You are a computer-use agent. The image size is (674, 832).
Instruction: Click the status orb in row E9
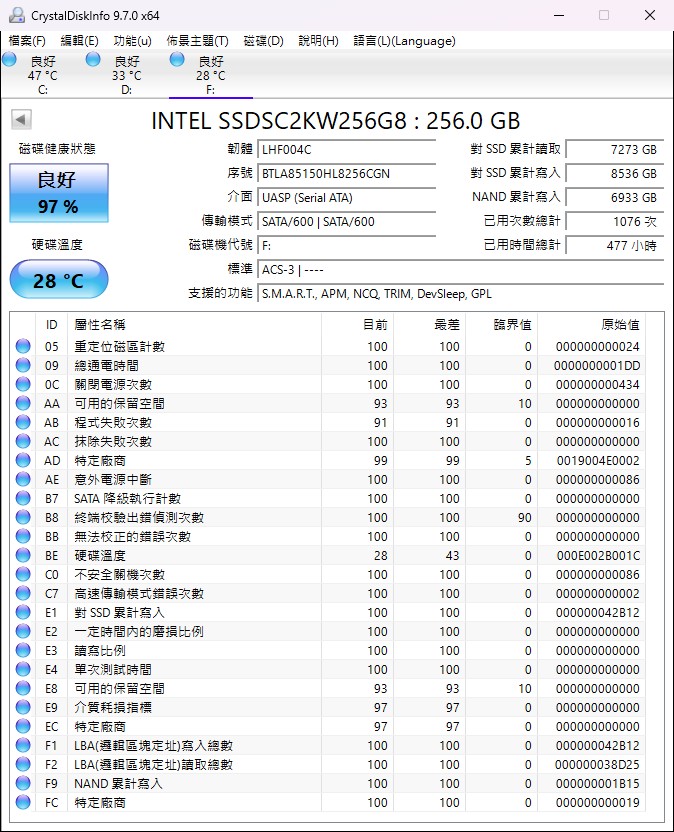pos(23,707)
